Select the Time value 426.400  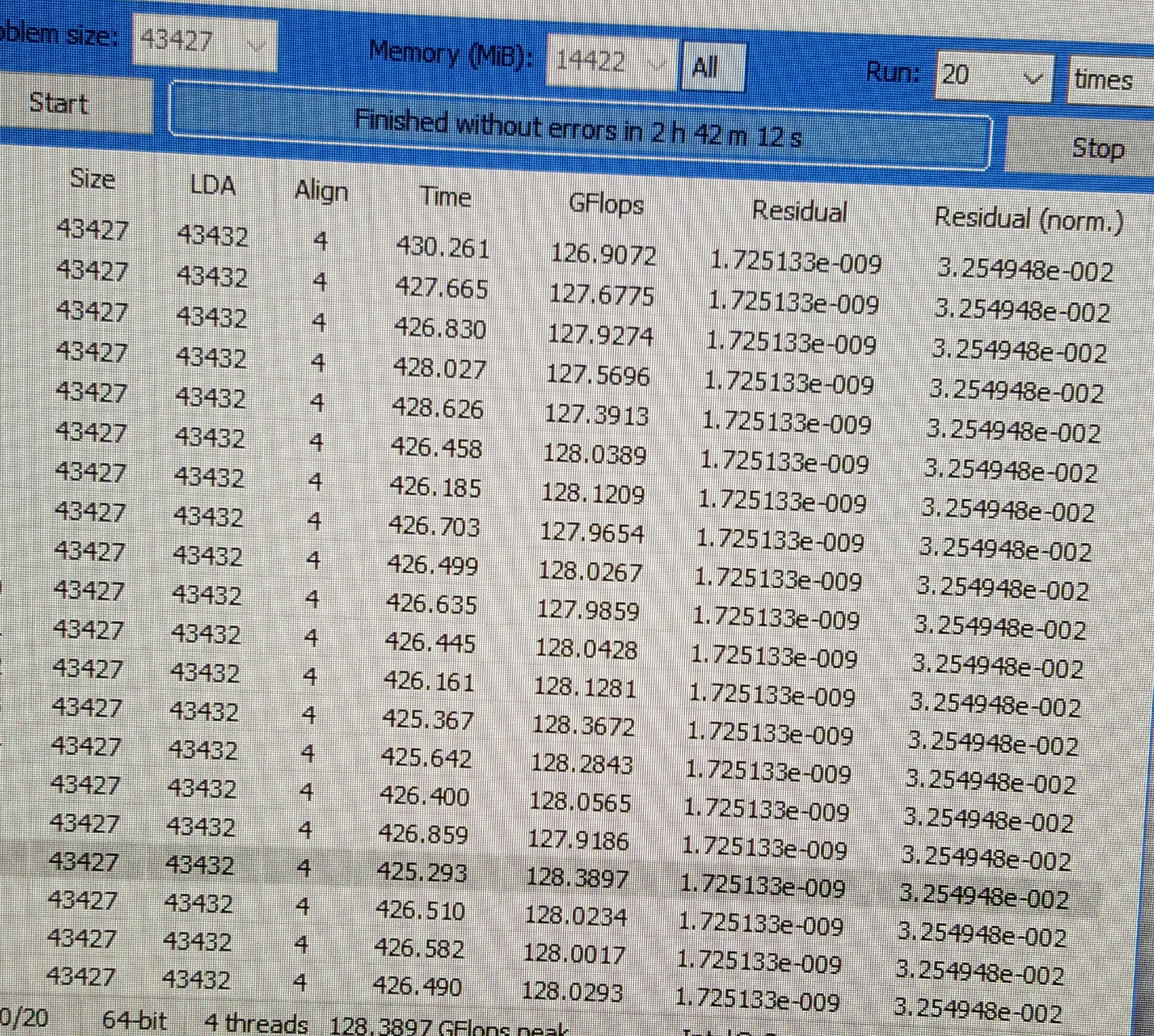tap(424, 796)
